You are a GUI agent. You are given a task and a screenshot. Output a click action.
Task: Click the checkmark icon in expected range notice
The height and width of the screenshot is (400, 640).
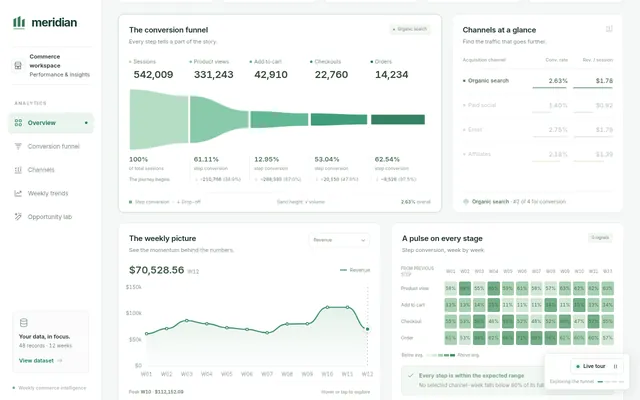[411, 376]
